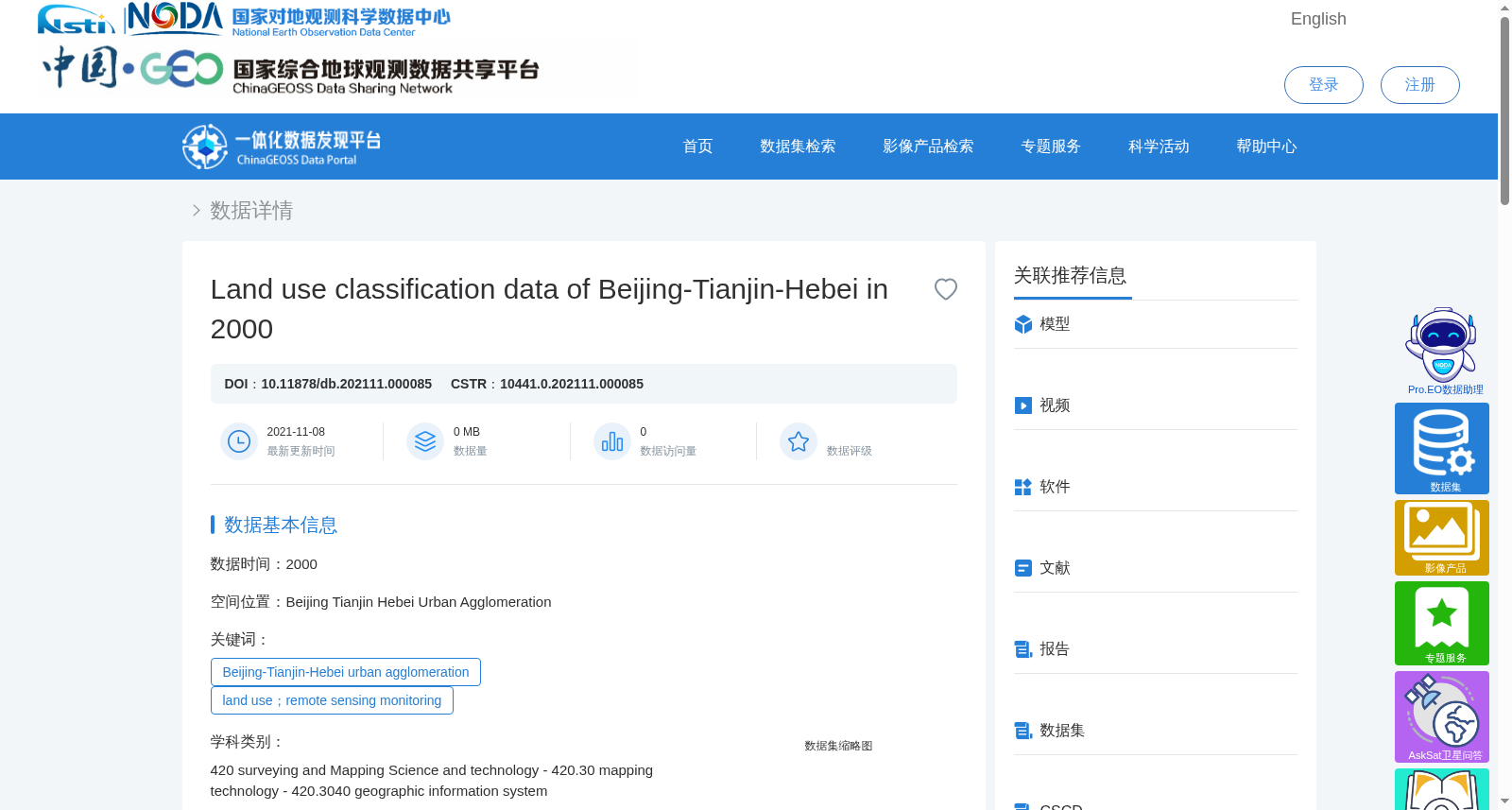Click the dataset title Land use classification data
The width and height of the screenshot is (1512, 810).
click(549, 309)
